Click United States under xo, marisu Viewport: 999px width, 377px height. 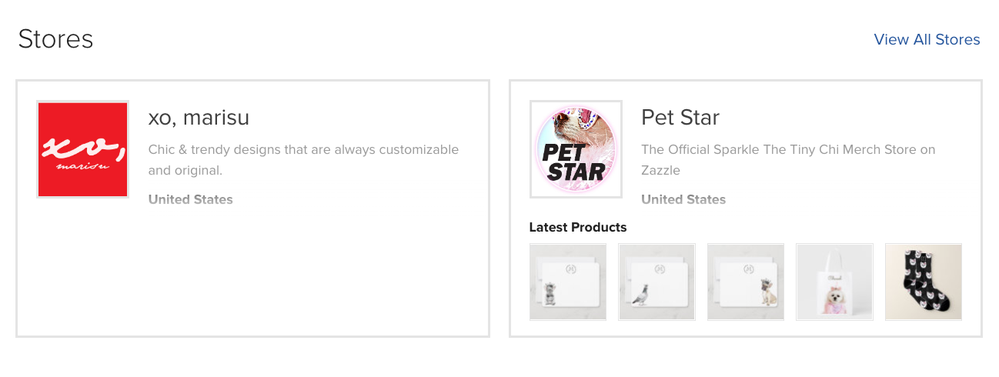pos(190,199)
